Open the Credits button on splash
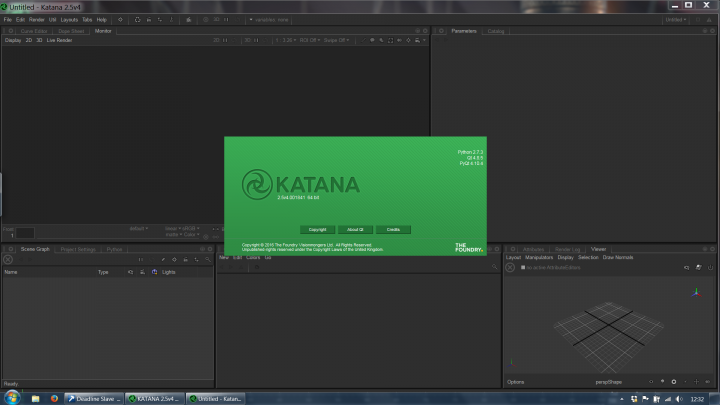 pos(393,229)
